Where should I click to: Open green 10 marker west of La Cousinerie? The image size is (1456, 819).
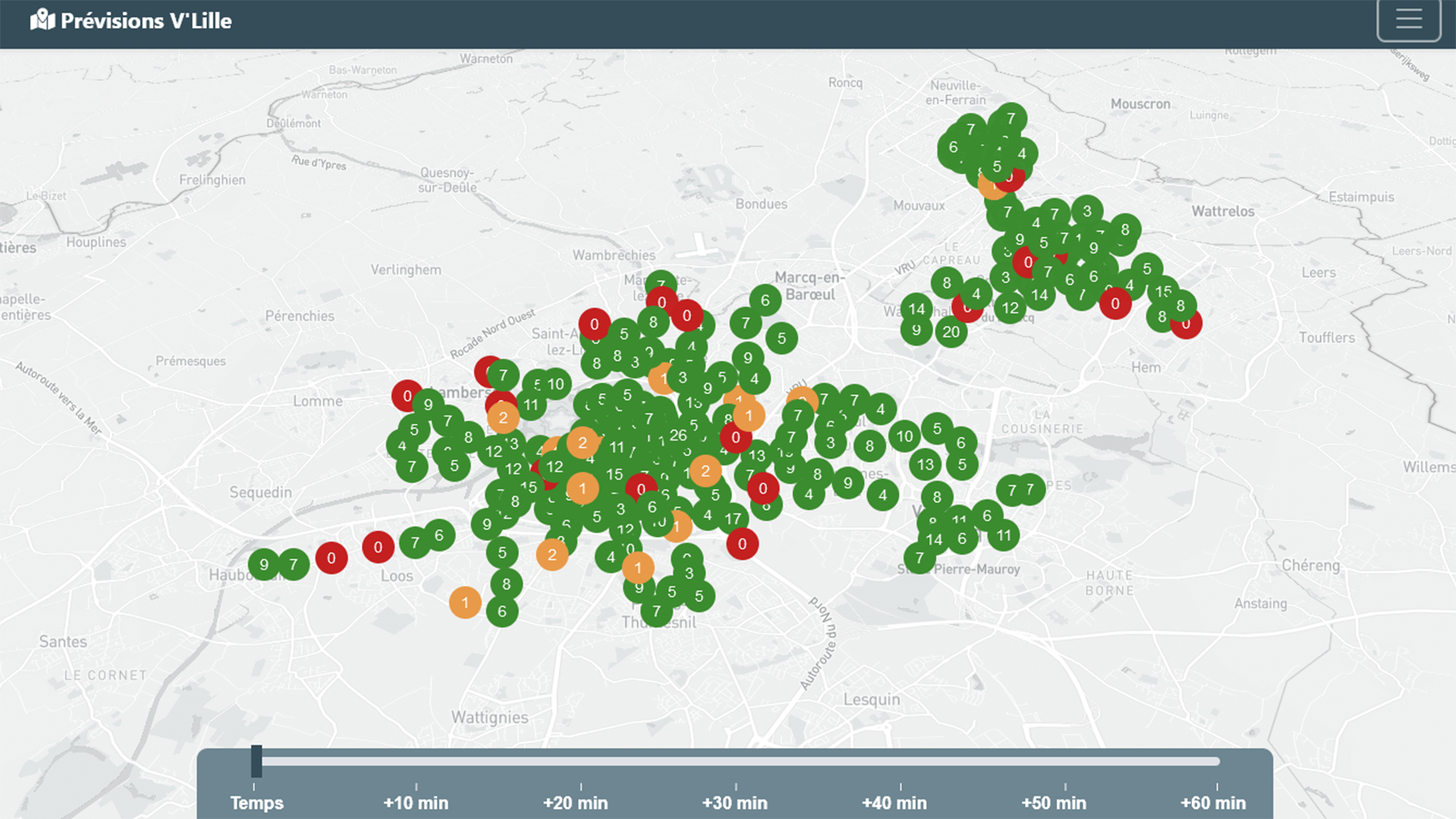point(904,436)
